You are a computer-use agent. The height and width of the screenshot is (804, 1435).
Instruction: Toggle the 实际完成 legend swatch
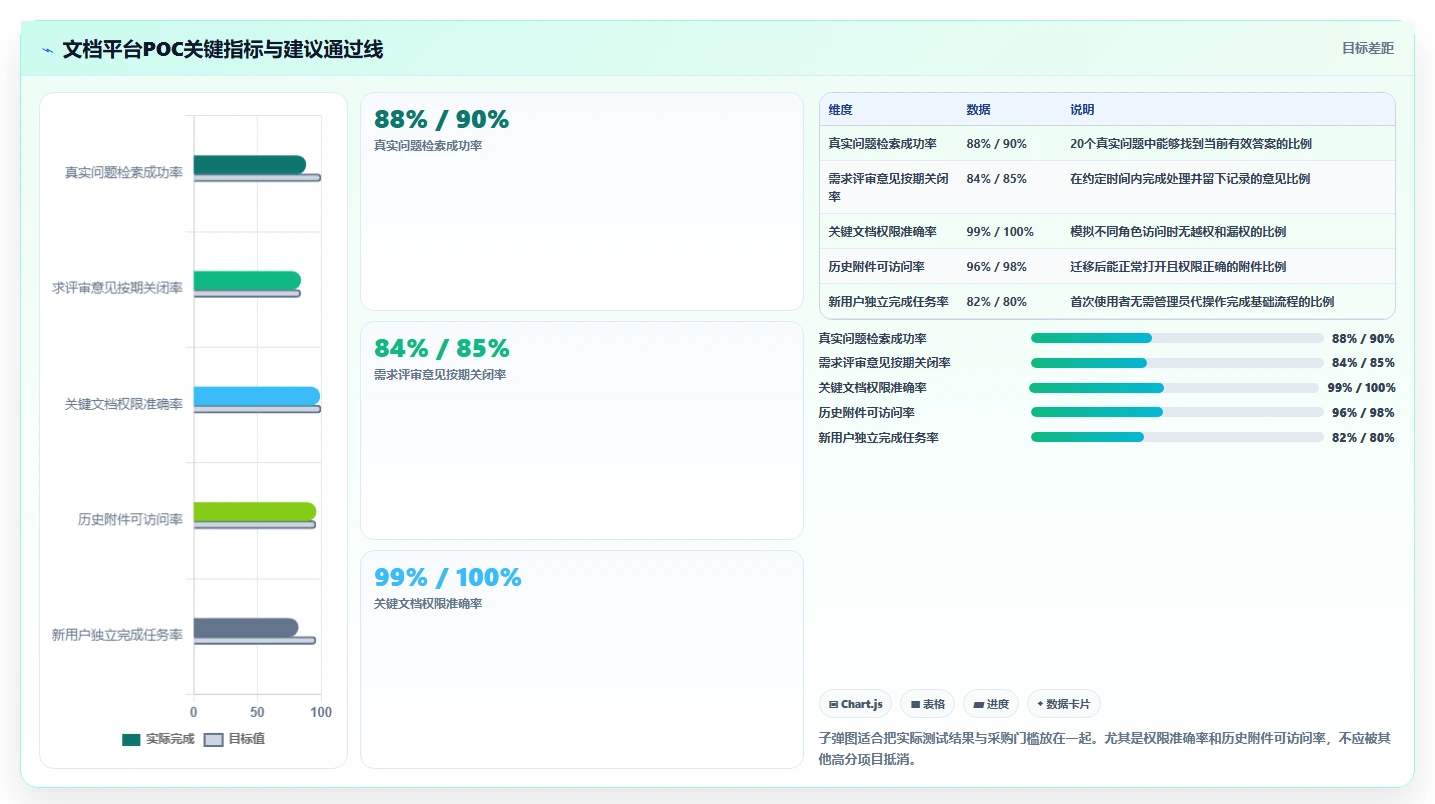(x=131, y=740)
